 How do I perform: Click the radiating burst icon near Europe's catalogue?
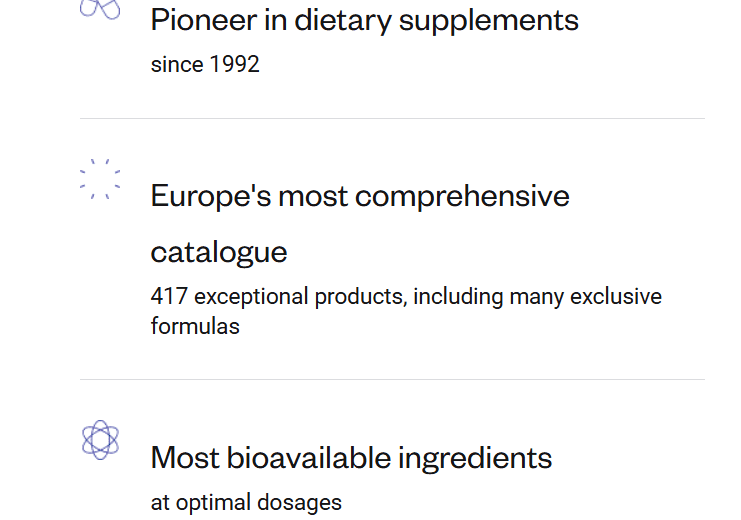pyautogui.click(x=100, y=179)
